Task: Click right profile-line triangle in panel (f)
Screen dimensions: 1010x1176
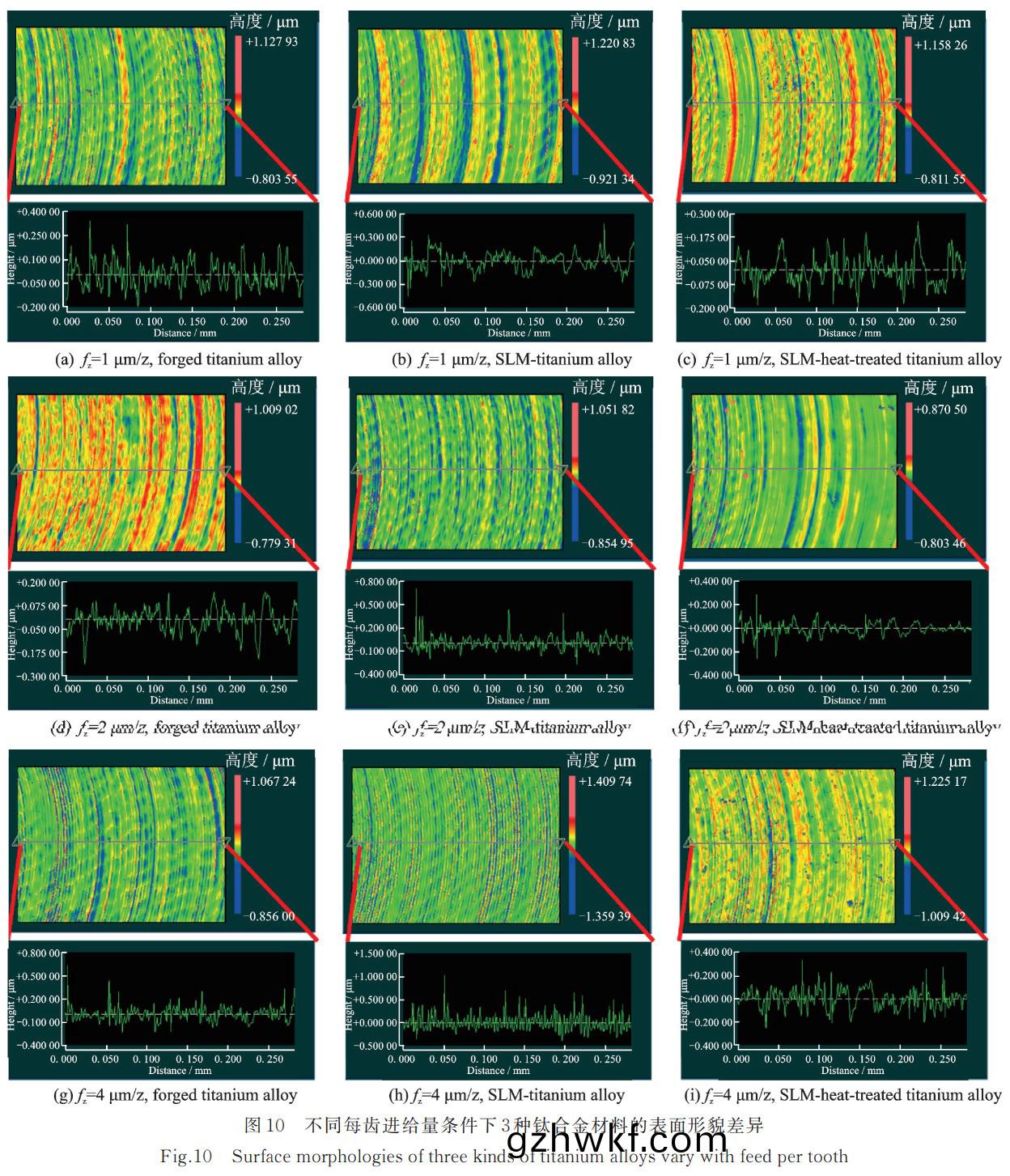Action: (x=896, y=469)
